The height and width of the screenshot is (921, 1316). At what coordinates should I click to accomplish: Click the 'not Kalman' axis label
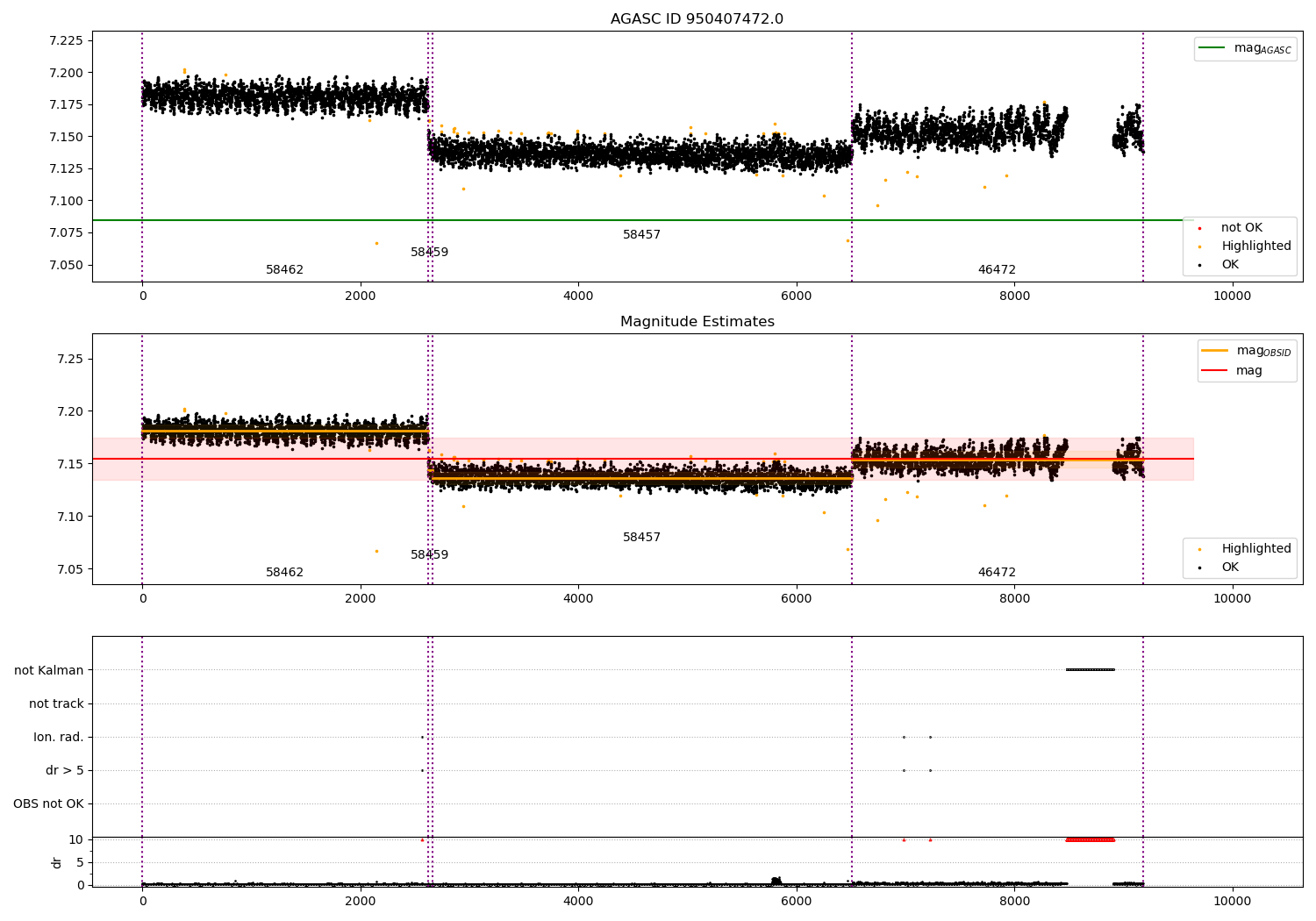coord(49,670)
